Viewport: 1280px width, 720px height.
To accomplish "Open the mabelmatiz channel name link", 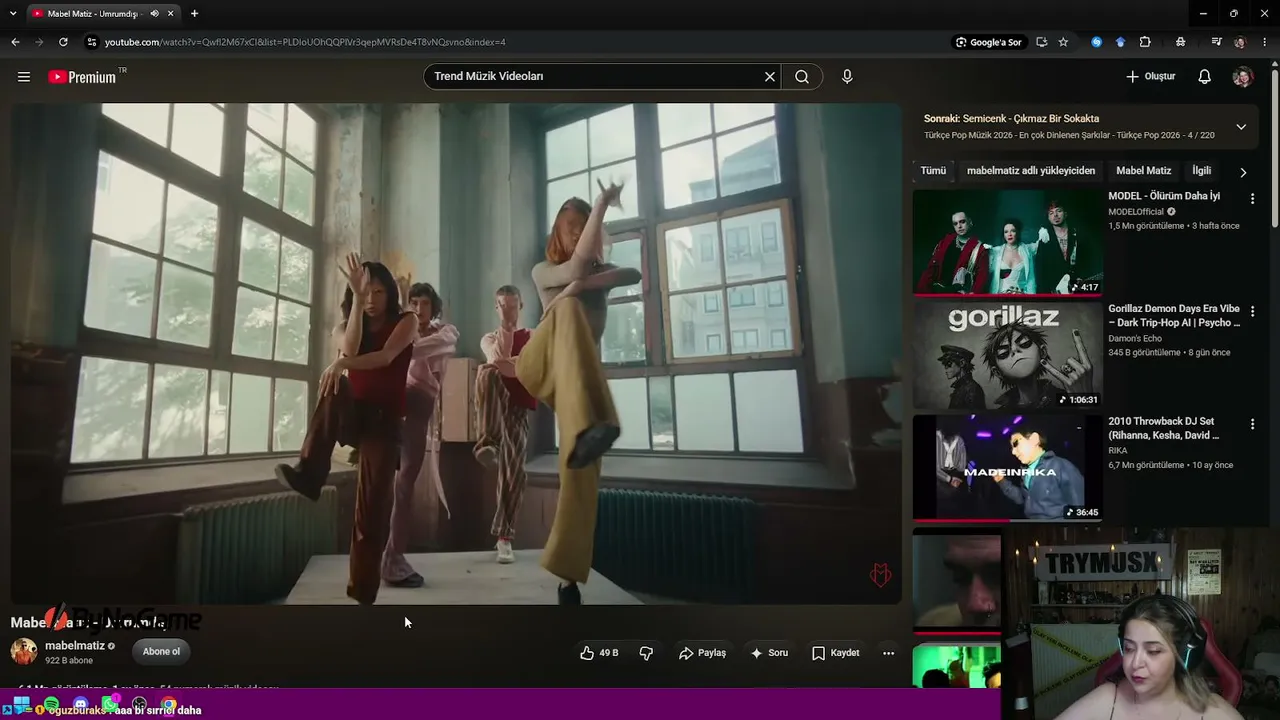I will pyautogui.click(x=74, y=646).
